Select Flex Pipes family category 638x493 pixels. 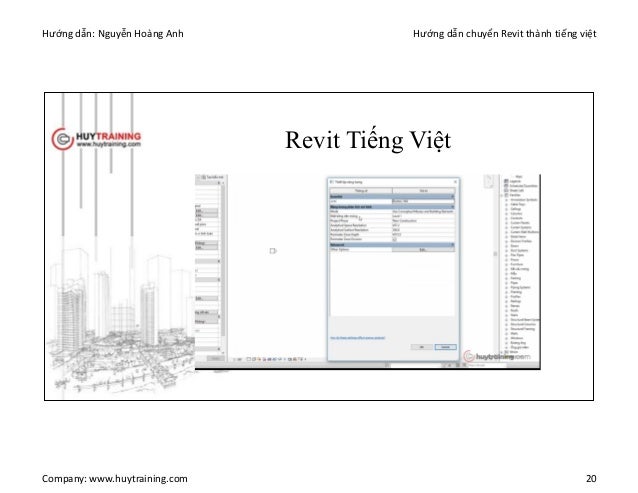coord(518,255)
